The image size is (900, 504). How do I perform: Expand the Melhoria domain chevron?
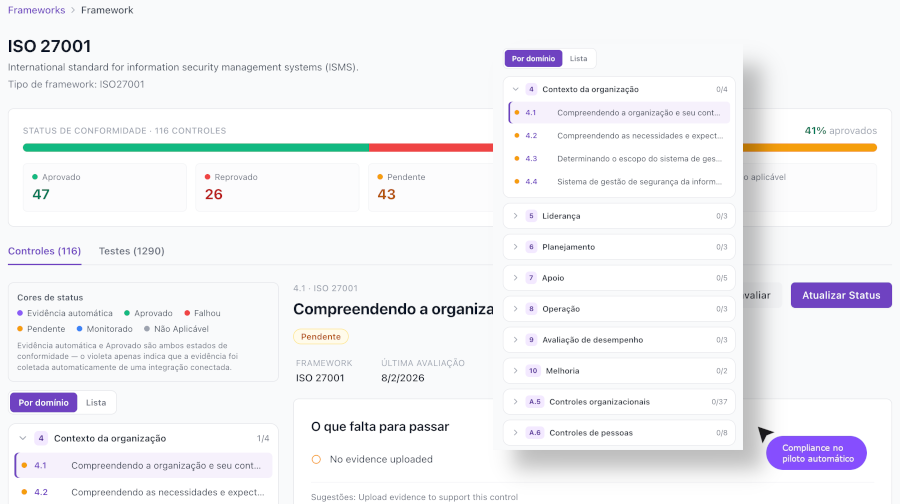click(515, 371)
